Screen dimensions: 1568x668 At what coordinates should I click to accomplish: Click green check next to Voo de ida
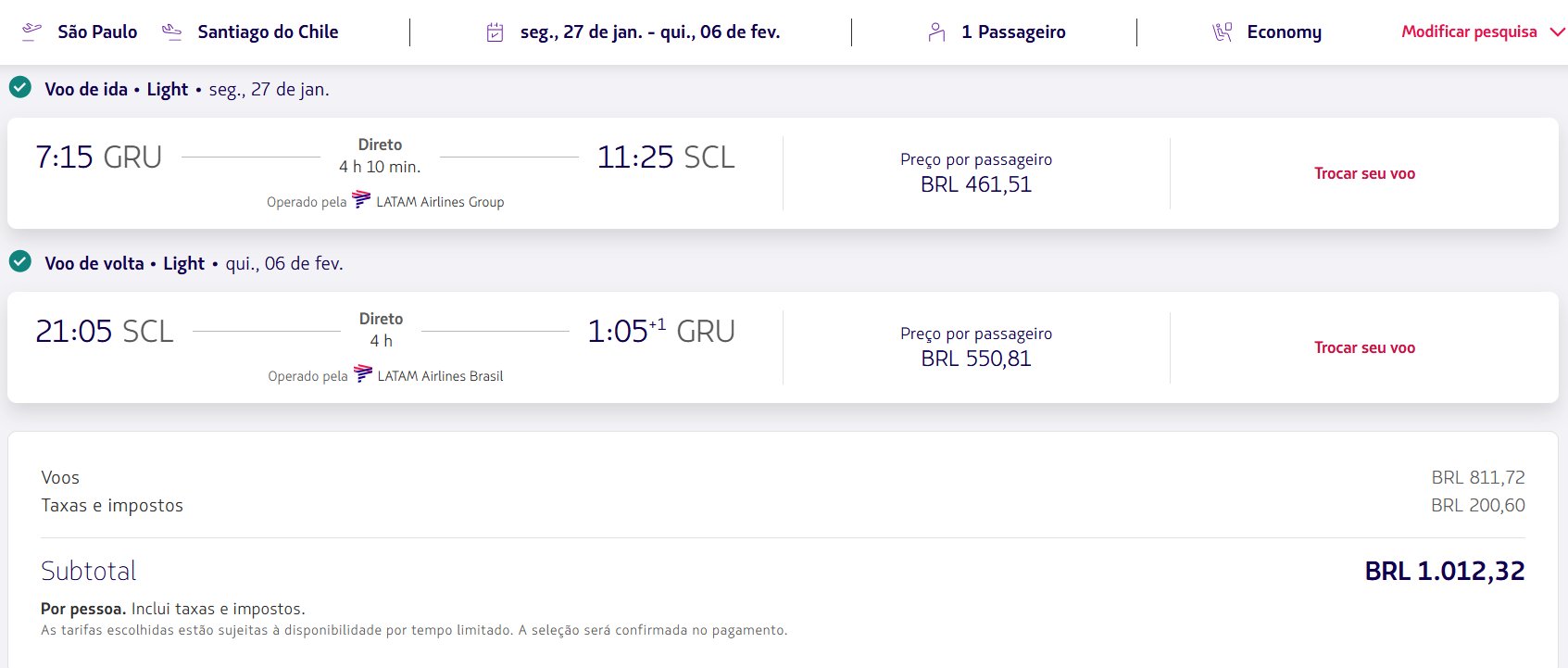click(x=20, y=88)
